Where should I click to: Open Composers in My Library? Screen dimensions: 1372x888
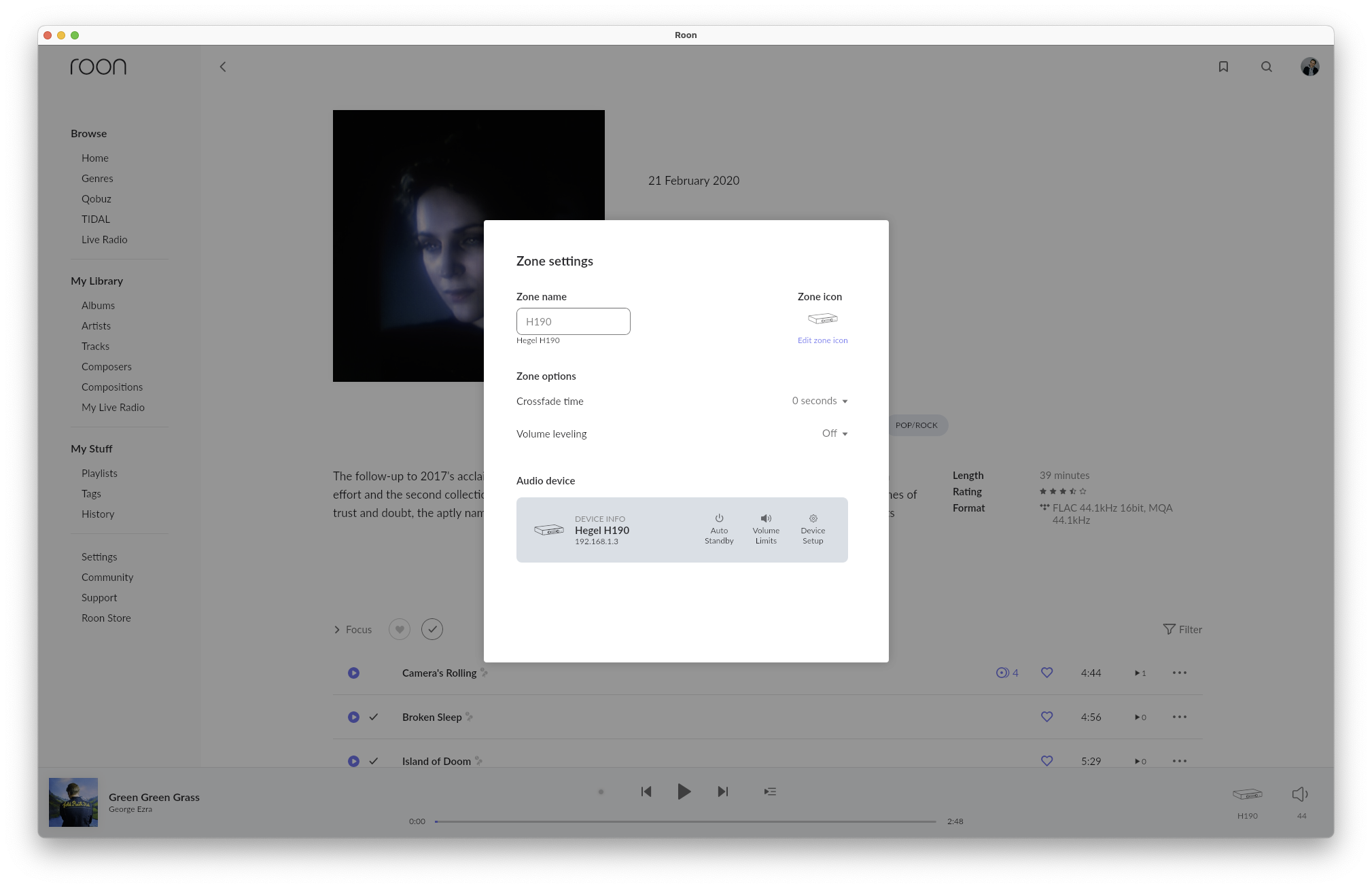107,366
